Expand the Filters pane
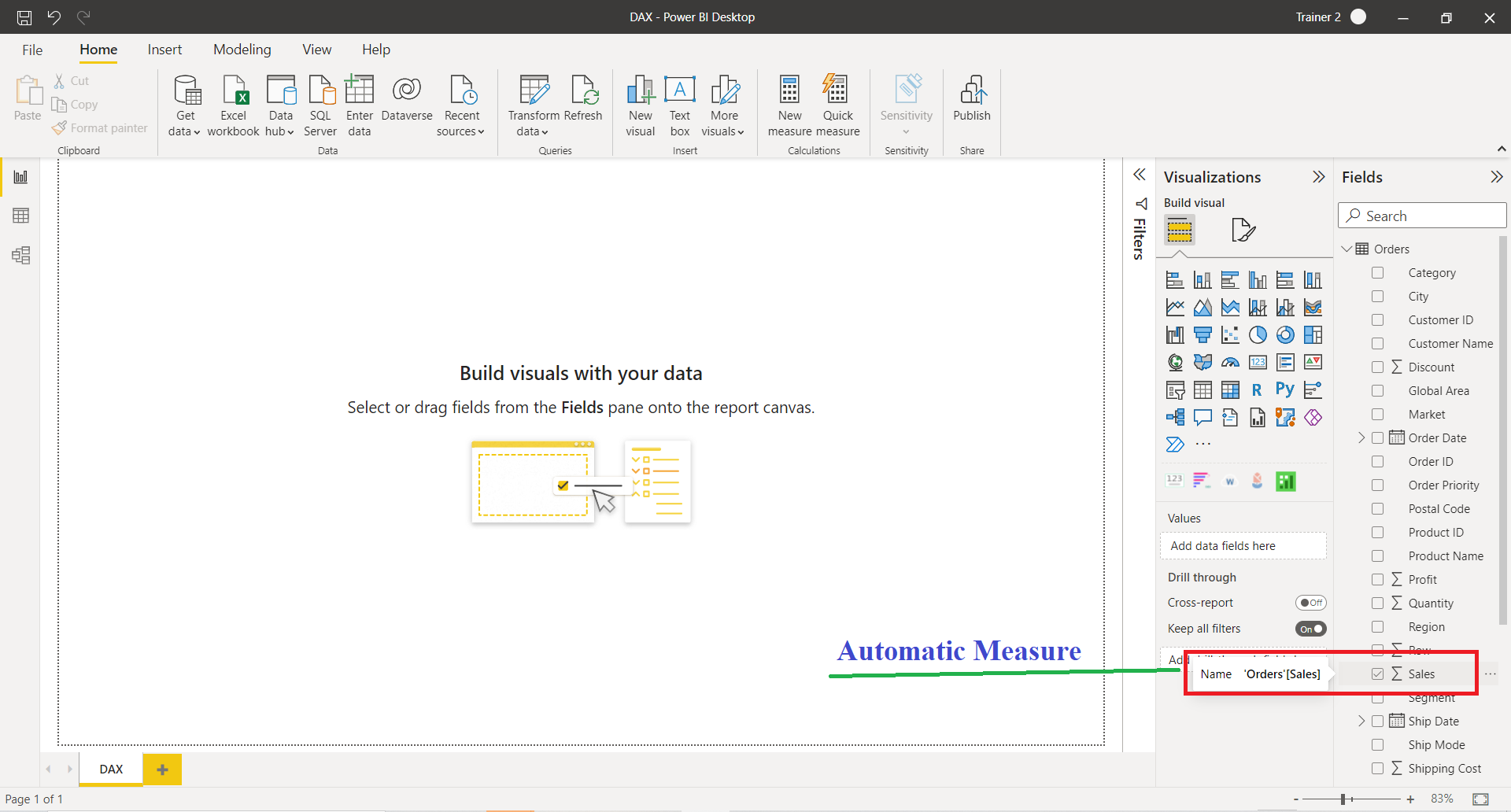The width and height of the screenshot is (1511, 812). coord(1139,175)
